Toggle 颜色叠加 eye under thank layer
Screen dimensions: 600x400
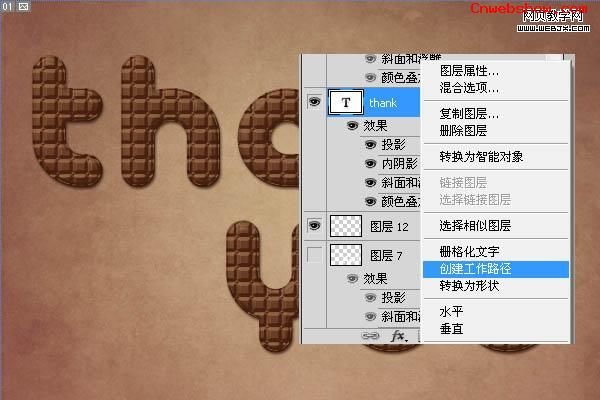coord(370,201)
